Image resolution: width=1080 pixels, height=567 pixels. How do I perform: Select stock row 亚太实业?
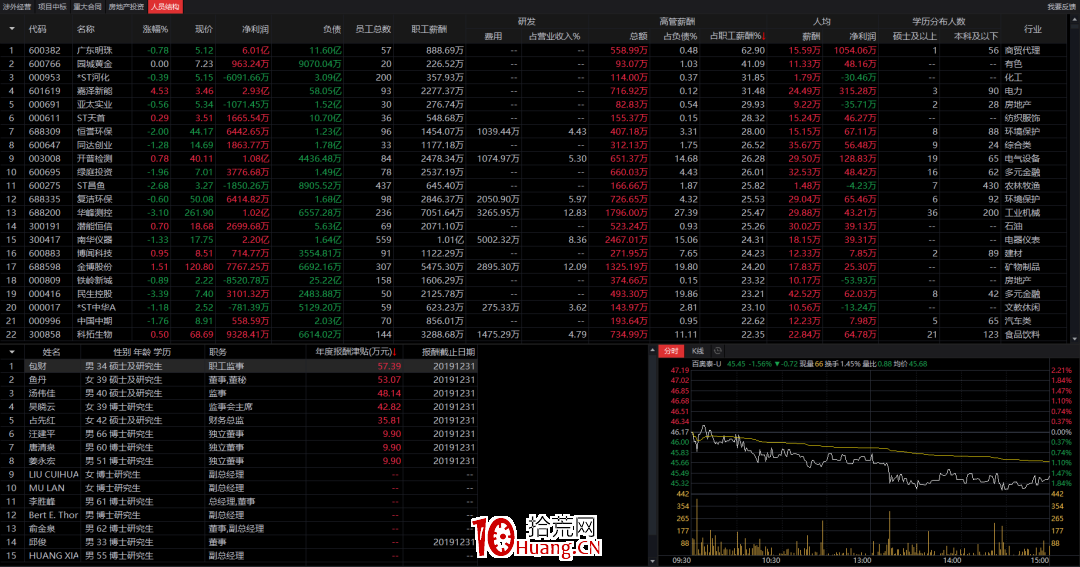pos(535,104)
